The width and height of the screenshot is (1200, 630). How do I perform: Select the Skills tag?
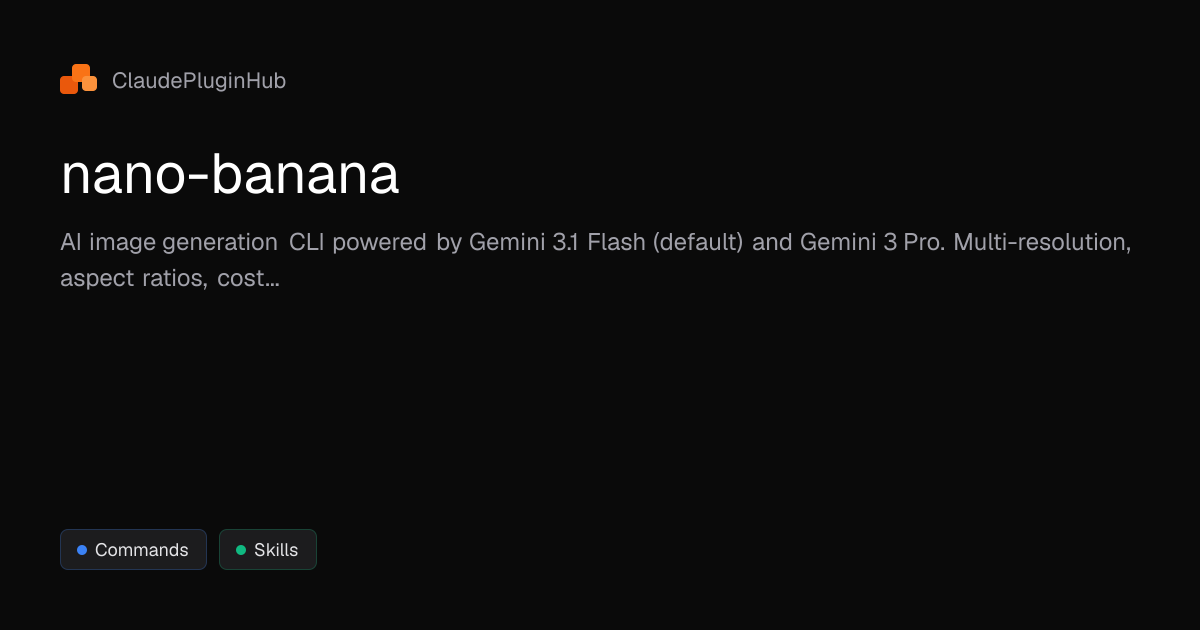[268, 550]
